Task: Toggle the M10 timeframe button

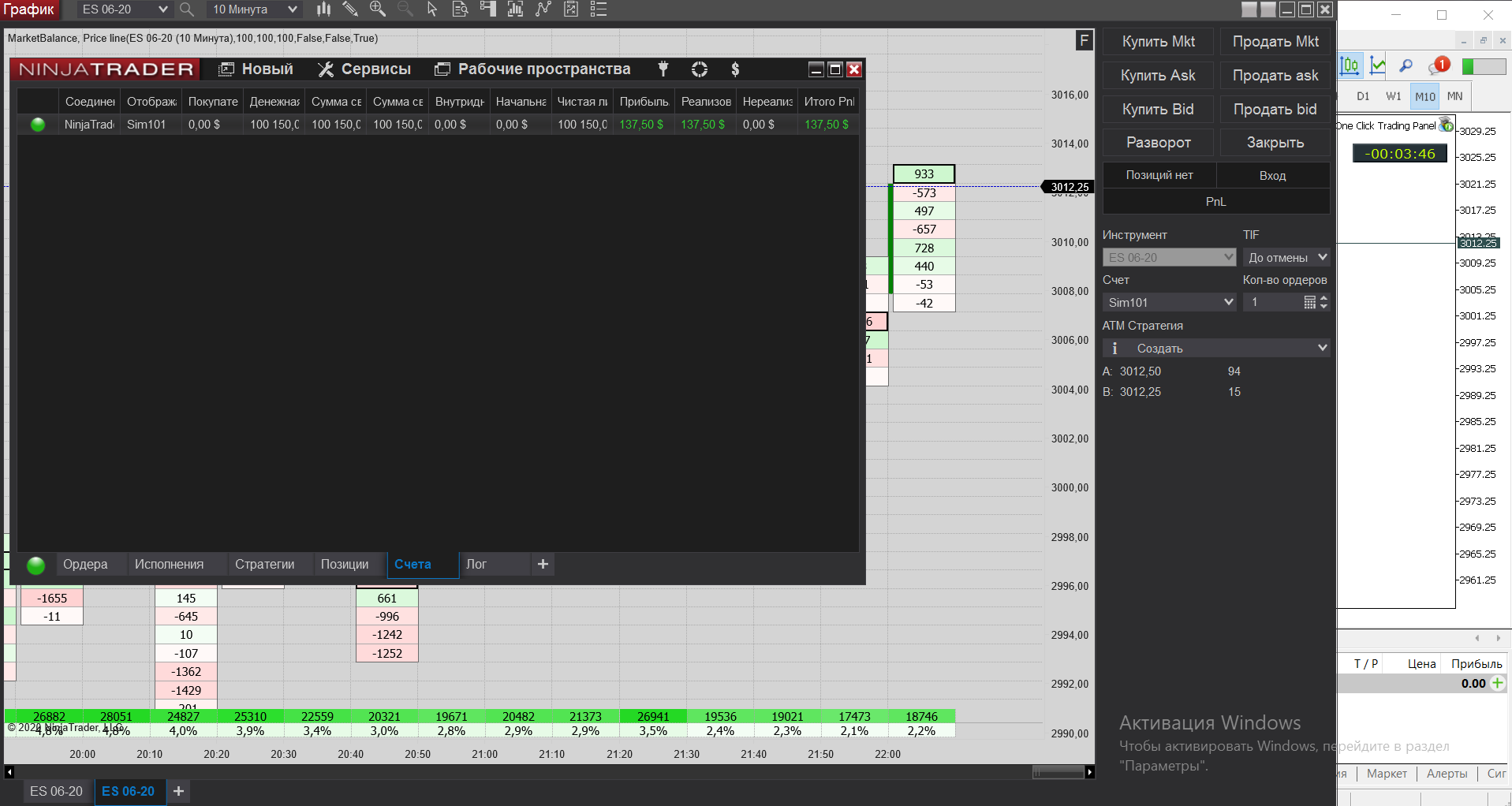Action: pyautogui.click(x=1425, y=96)
